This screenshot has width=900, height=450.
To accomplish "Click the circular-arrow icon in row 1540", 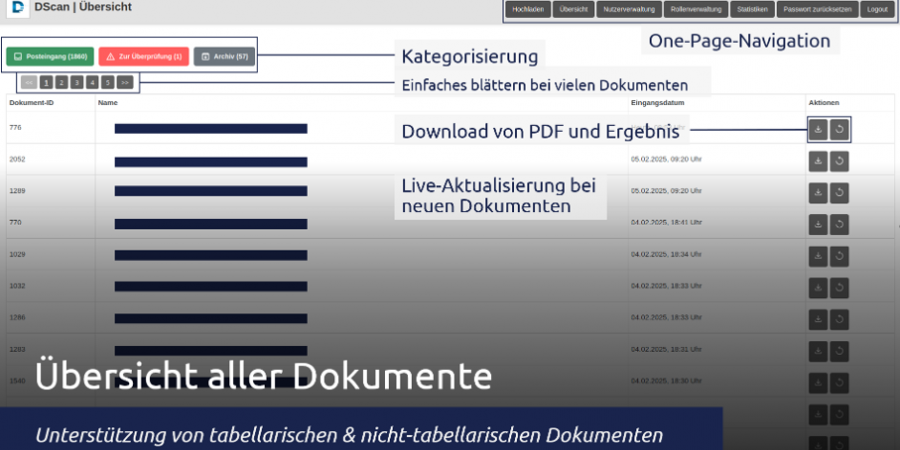I will (x=839, y=383).
